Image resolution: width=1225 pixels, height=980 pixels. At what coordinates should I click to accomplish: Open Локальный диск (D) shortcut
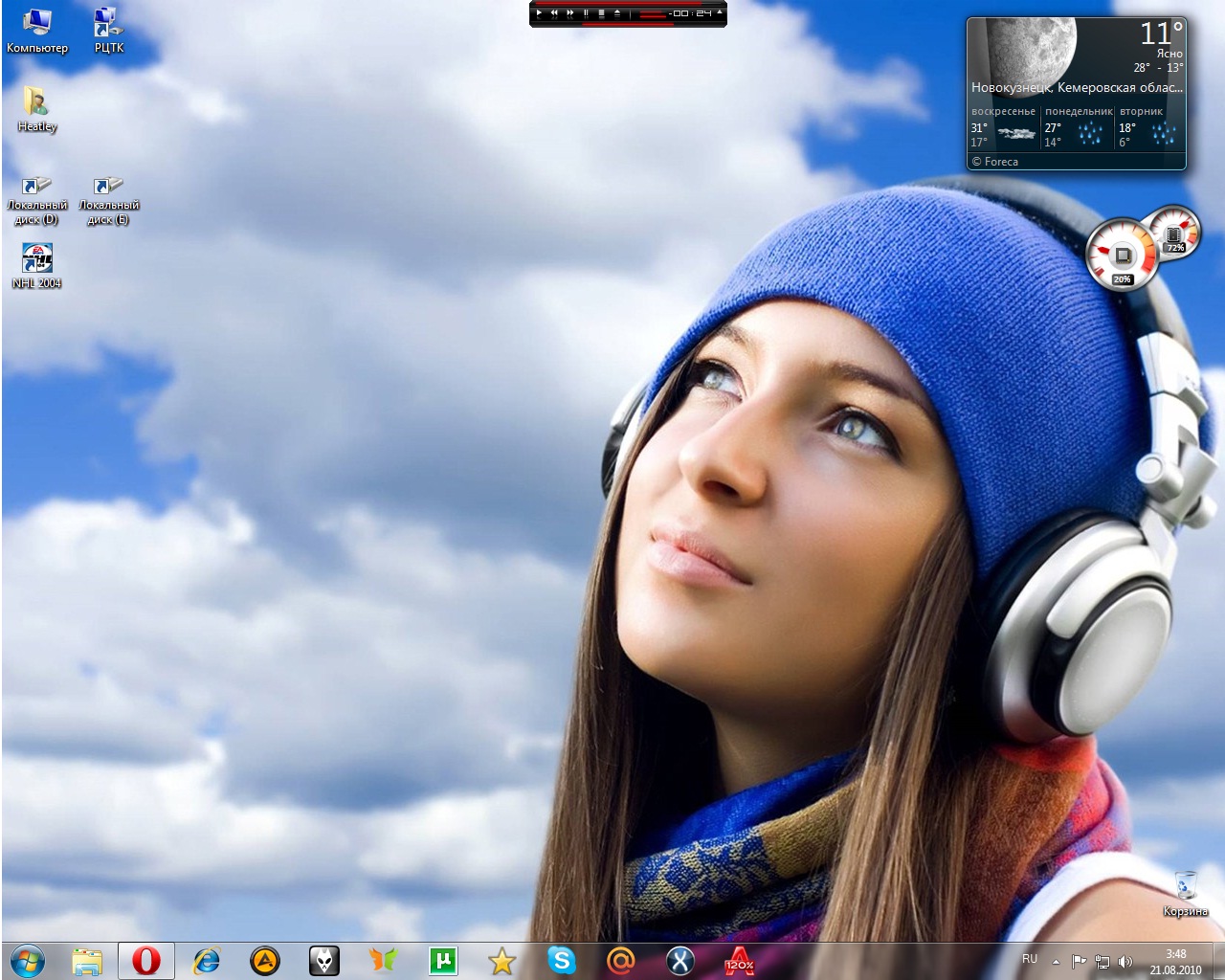pyautogui.click(x=36, y=201)
